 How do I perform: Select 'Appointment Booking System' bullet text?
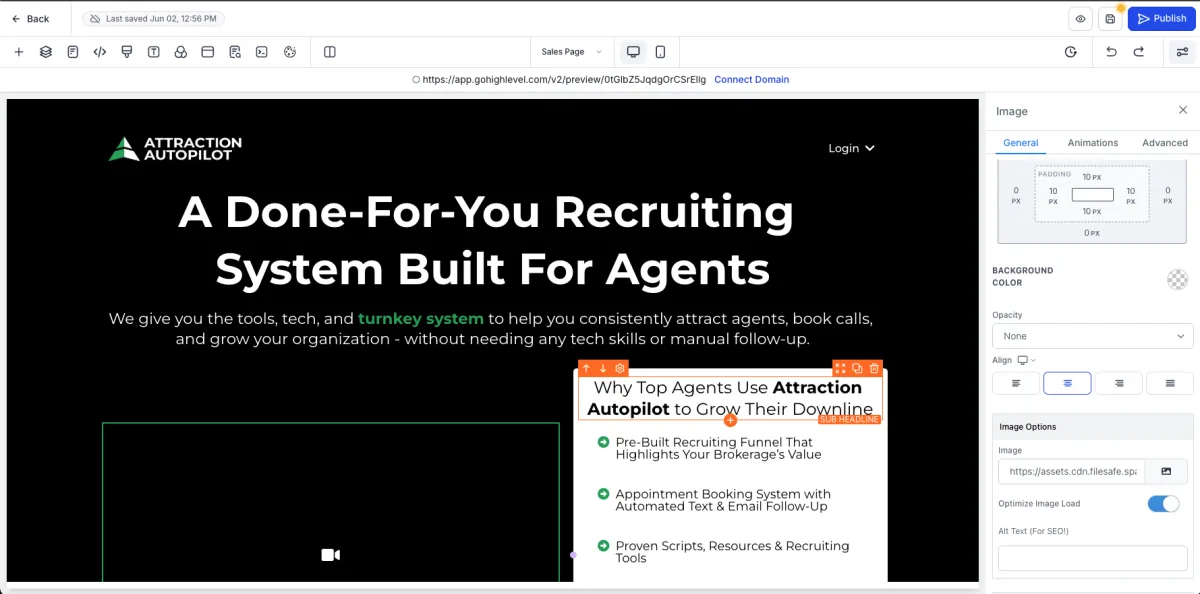click(x=723, y=500)
